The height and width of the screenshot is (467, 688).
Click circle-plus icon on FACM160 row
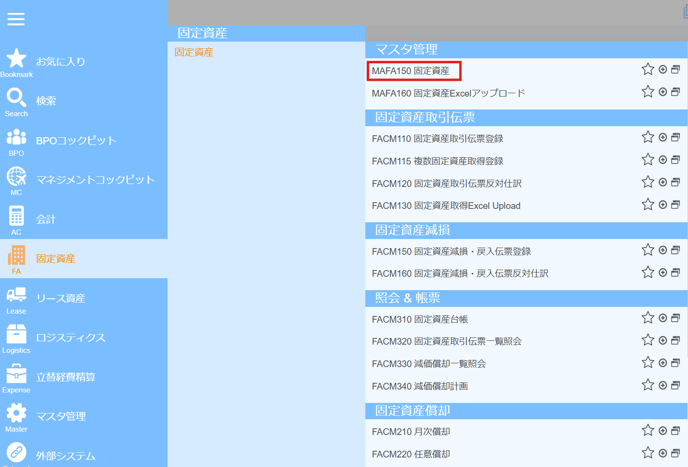(x=663, y=273)
